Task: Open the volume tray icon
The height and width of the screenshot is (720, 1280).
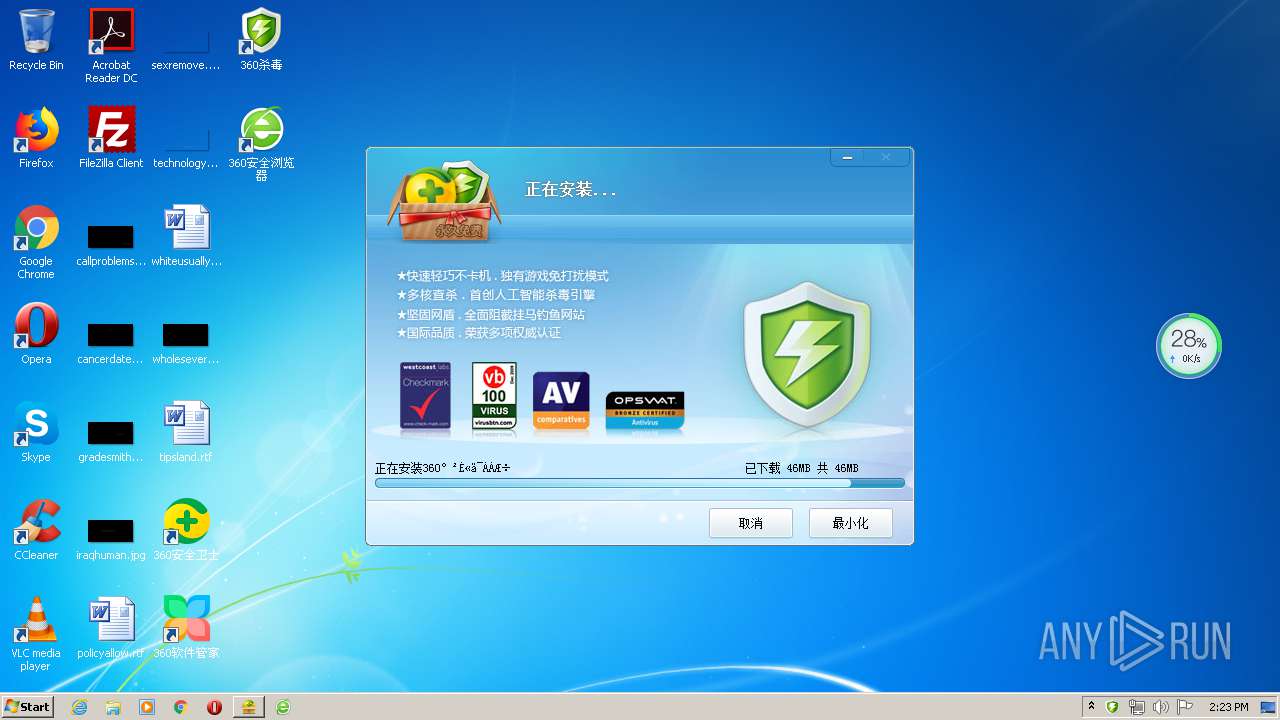Action: [x=1161, y=707]
